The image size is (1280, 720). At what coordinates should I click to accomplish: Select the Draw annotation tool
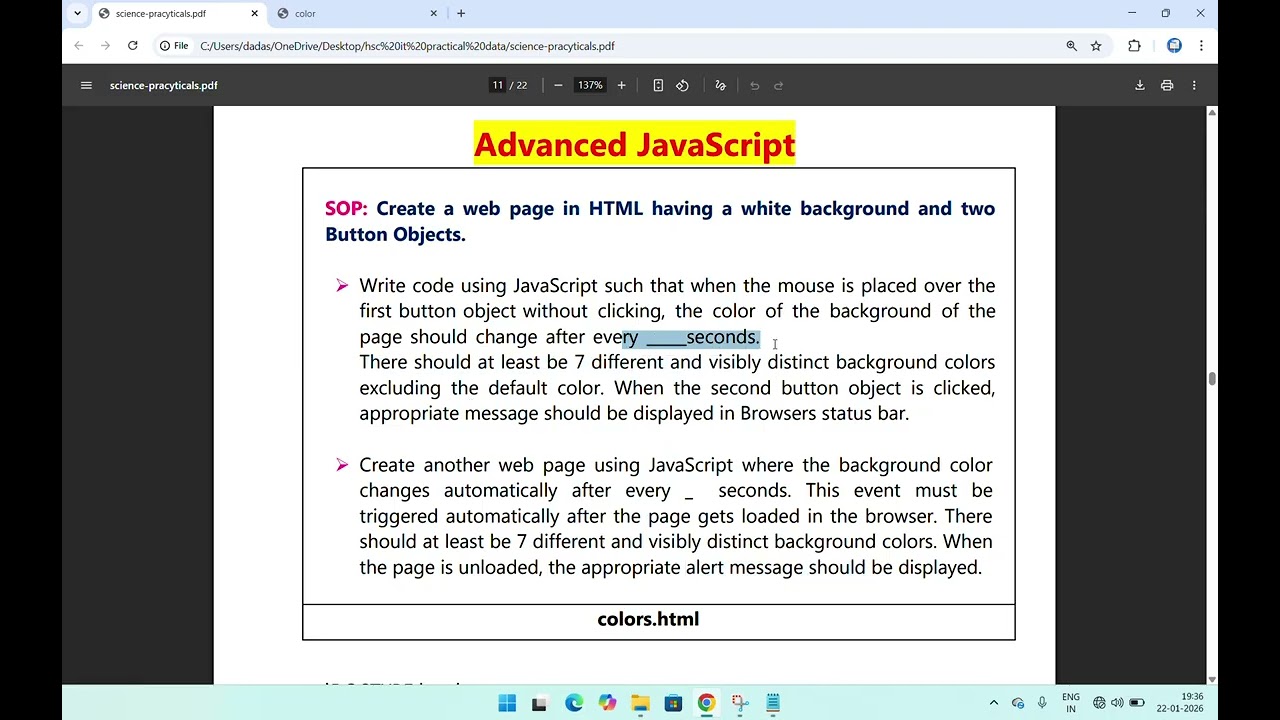(x=720, y=85)
